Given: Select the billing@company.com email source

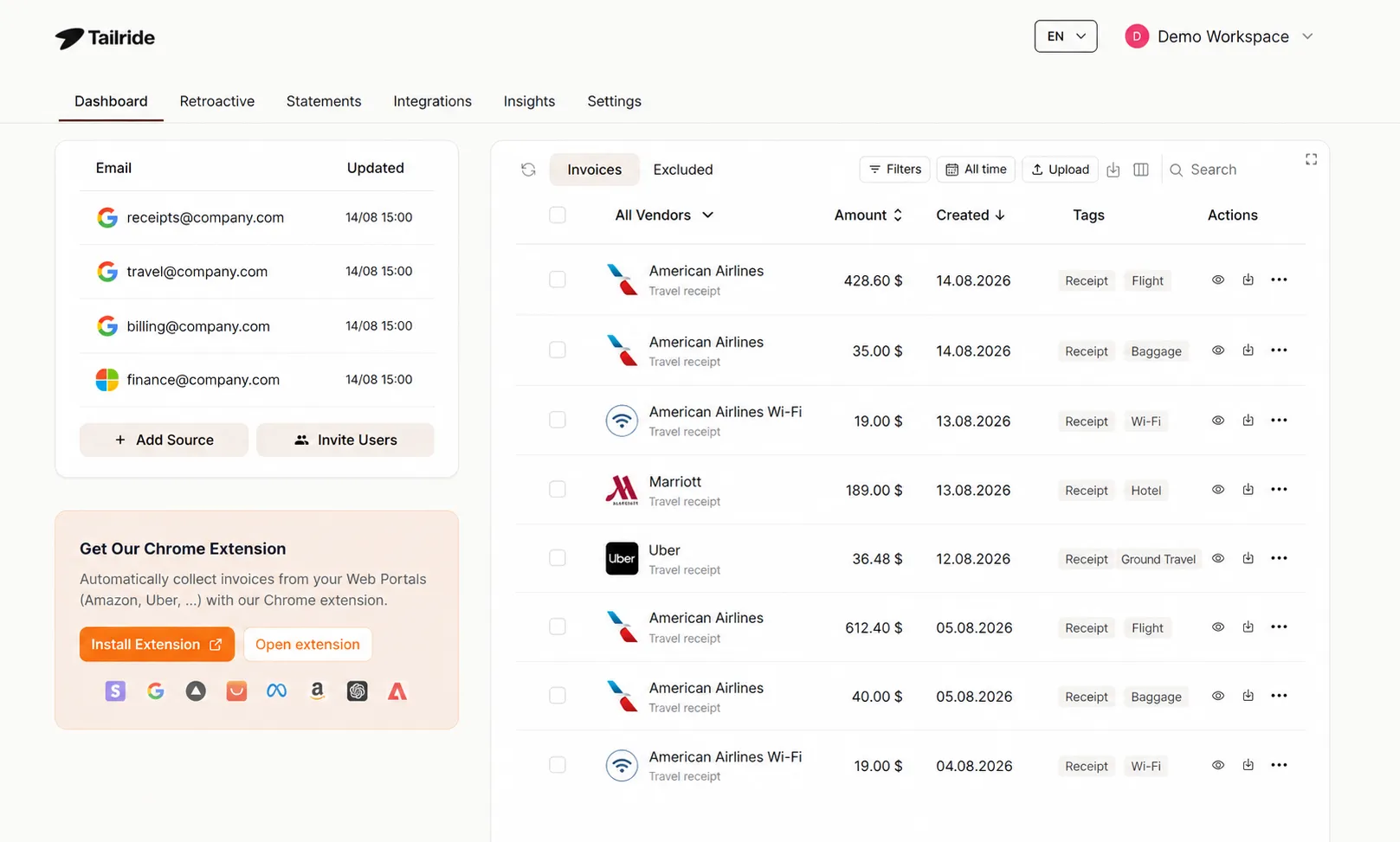Looking at the screenshot, I should tap(257, 326).
